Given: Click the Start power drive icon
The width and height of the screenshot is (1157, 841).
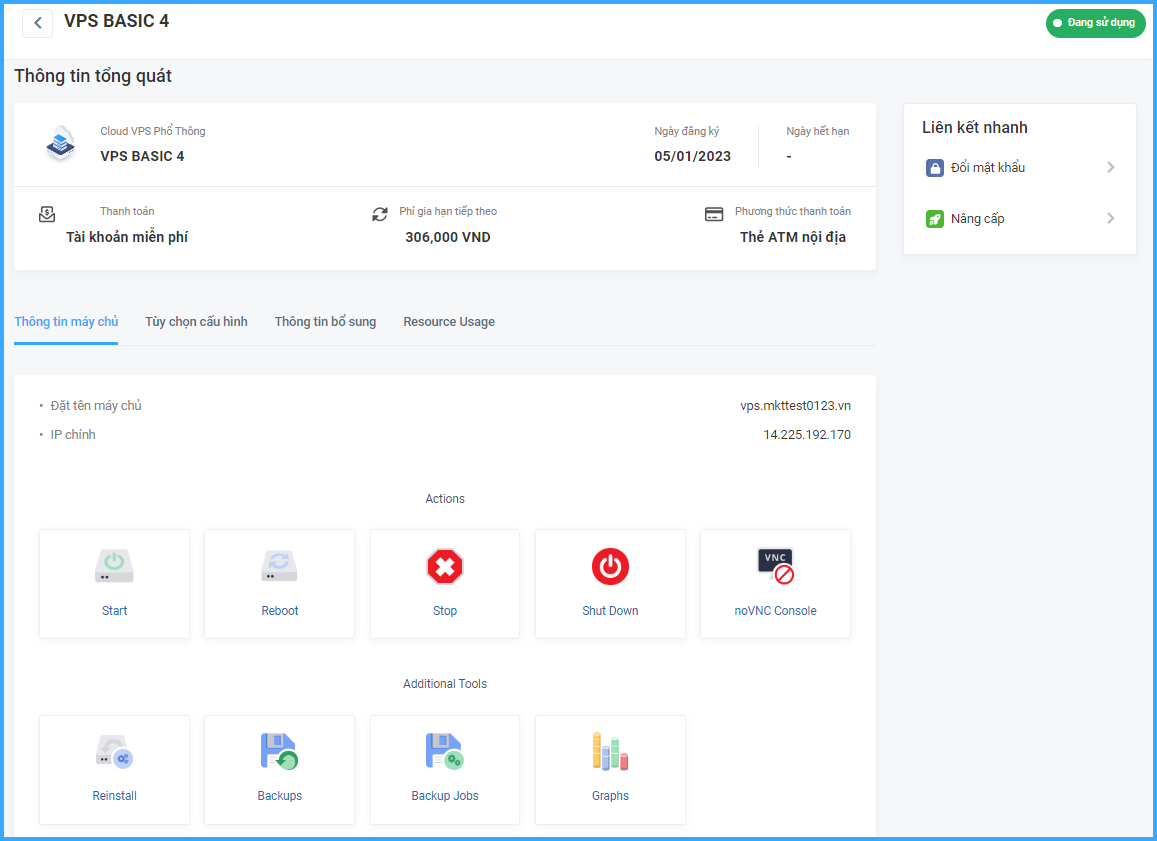Looking at the screenshot, I should click(x=114, y=566).
